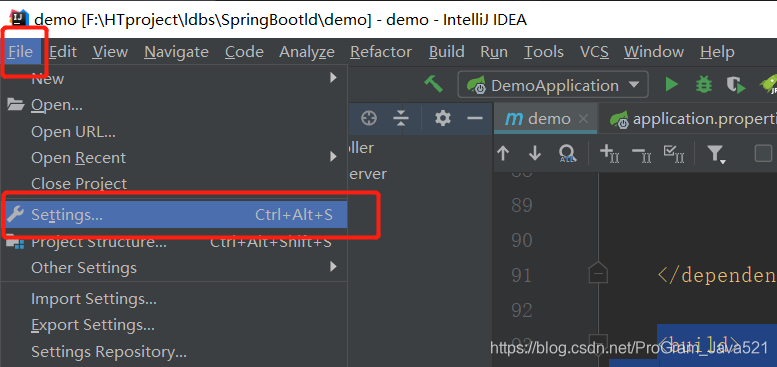The height and width of the screenshot is (367, 777).
Task: Click line number 92 in gutter
Action: coord(522,311)
